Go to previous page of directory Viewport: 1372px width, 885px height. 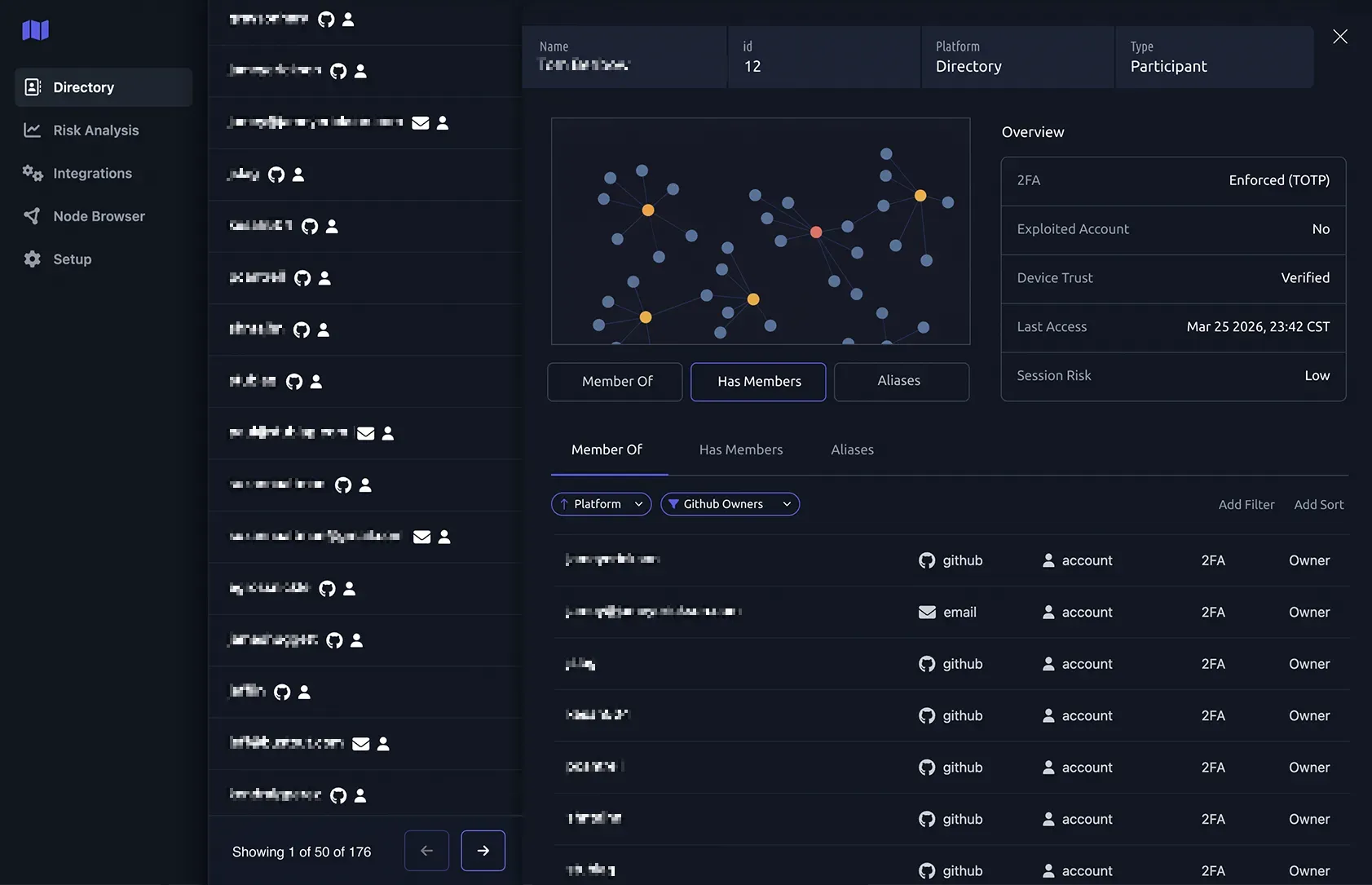click(426, 851)
